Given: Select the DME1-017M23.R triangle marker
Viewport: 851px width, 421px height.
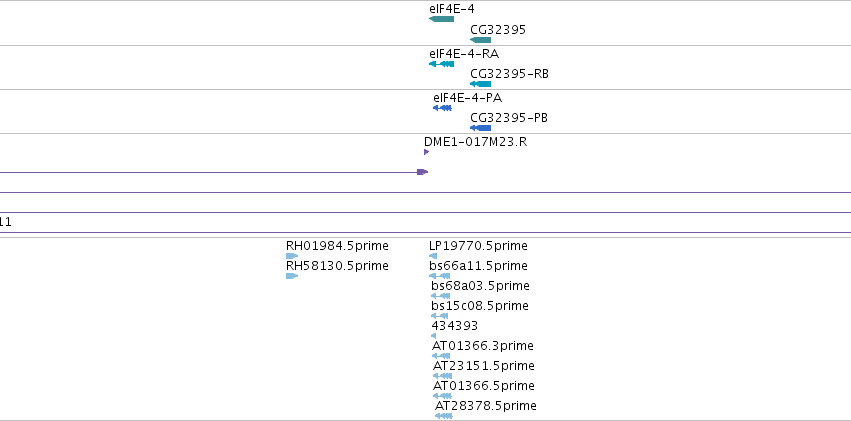Looking at the screenshot, I should point(427,152).
